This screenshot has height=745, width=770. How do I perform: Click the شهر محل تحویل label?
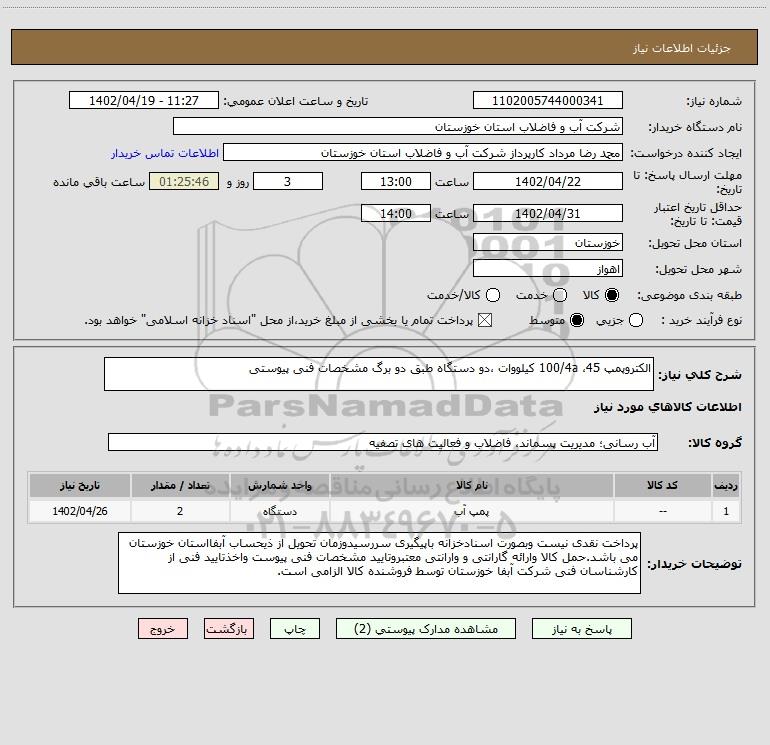[x=699, y=269]
